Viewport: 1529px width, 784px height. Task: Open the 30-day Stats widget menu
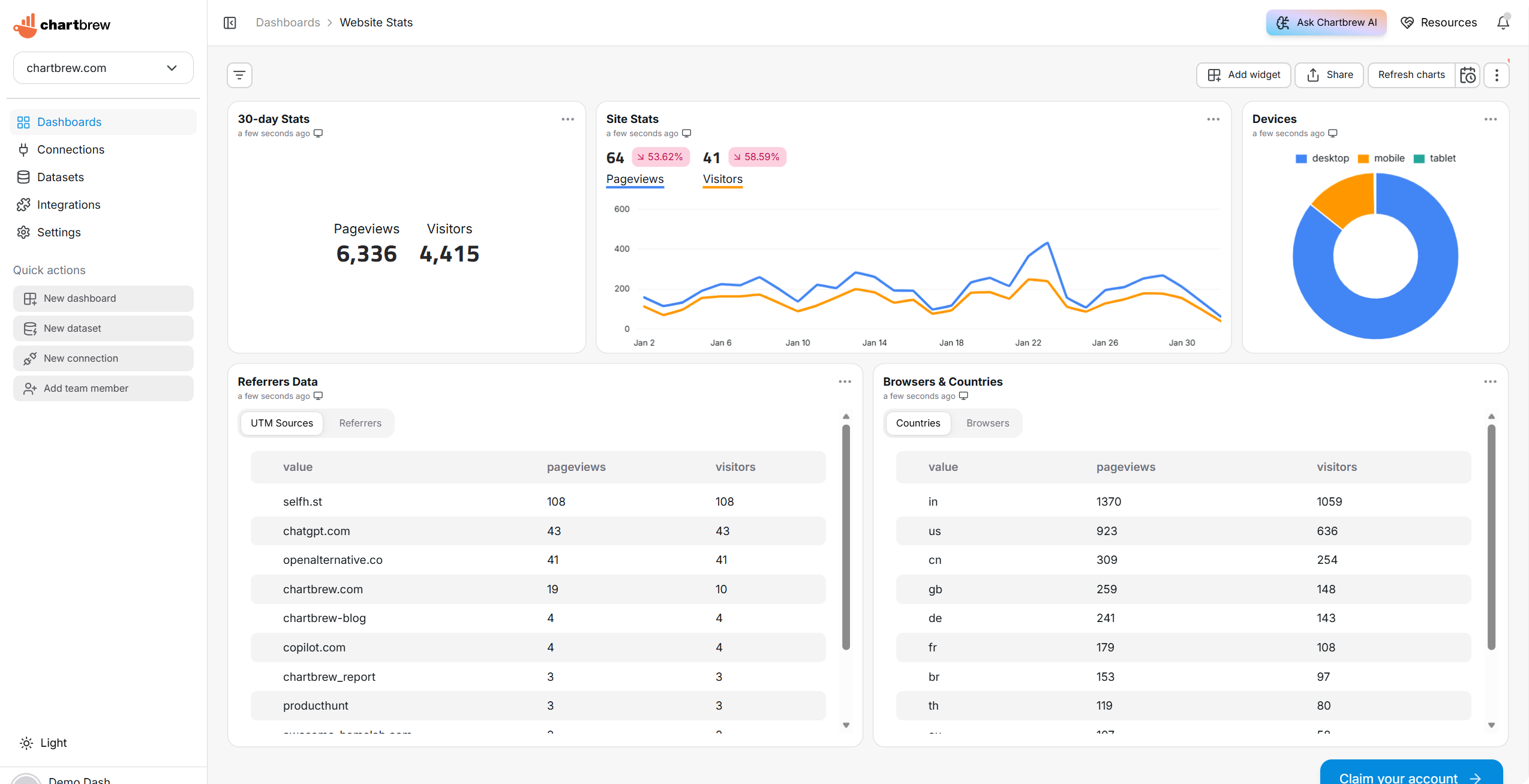point(567,119)
